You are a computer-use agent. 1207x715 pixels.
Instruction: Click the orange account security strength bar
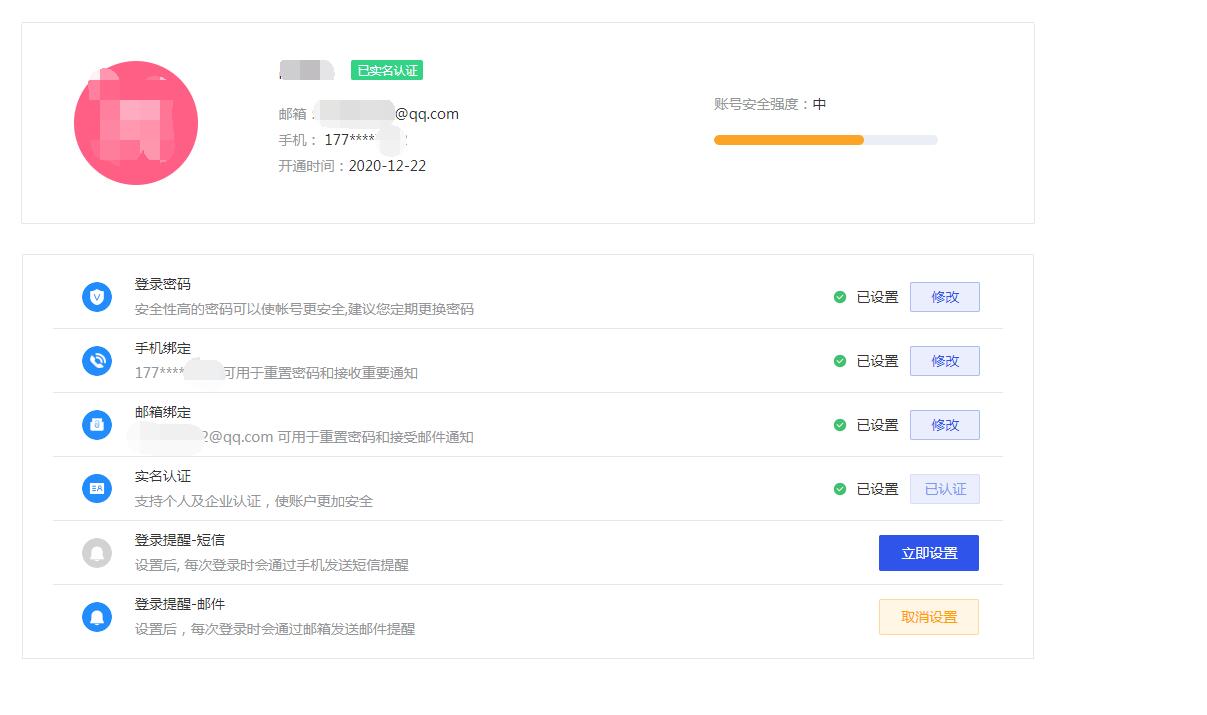(x=788, y=140)
